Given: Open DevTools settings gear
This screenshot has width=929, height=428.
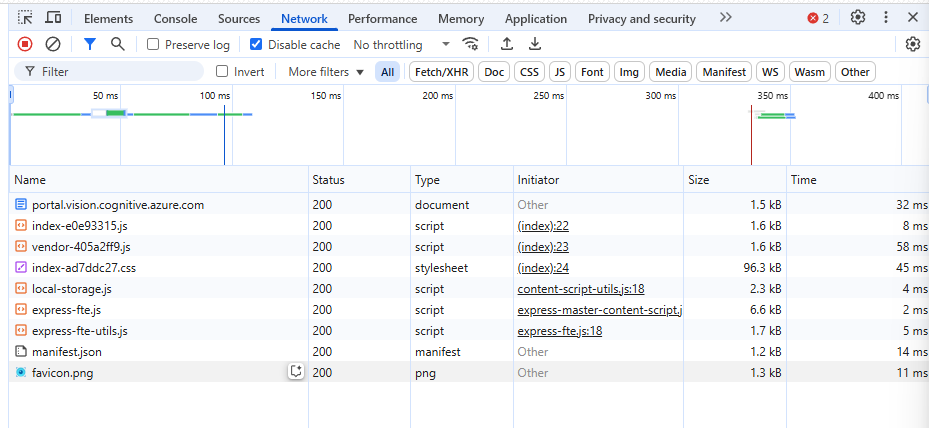Looking at the screenshot, I should click(857, 17).
